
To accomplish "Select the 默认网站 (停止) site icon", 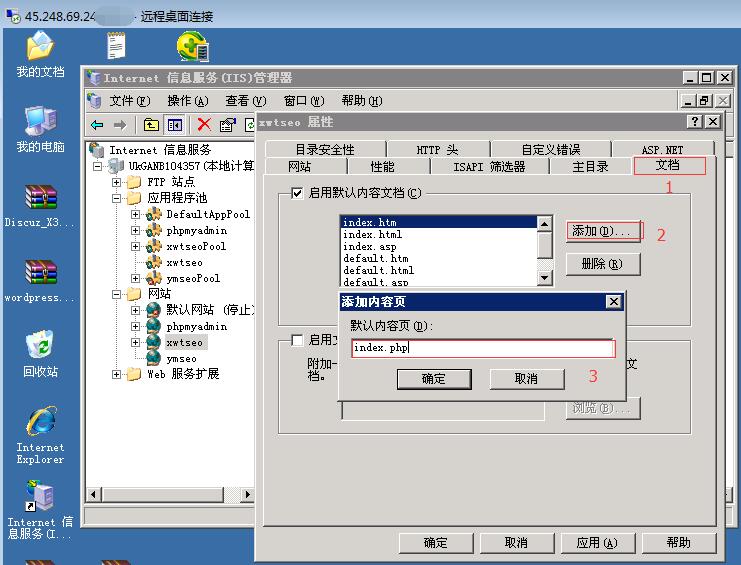I will point(154,310).
